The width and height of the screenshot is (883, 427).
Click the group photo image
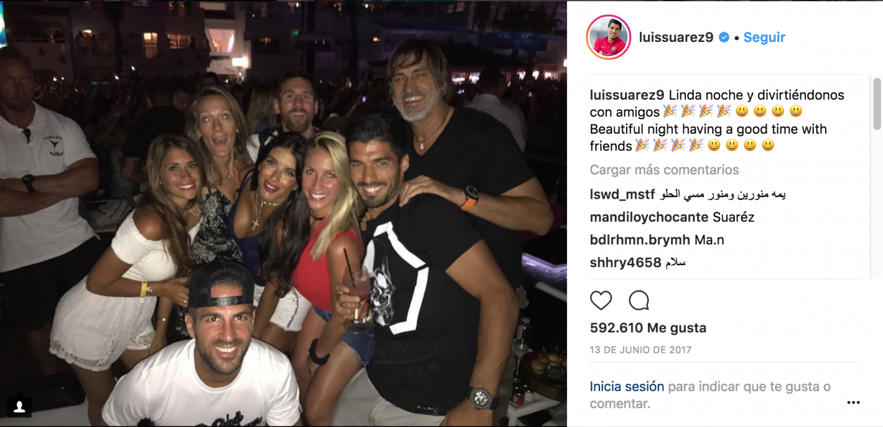pyautogui.click(x=283, y=214)
